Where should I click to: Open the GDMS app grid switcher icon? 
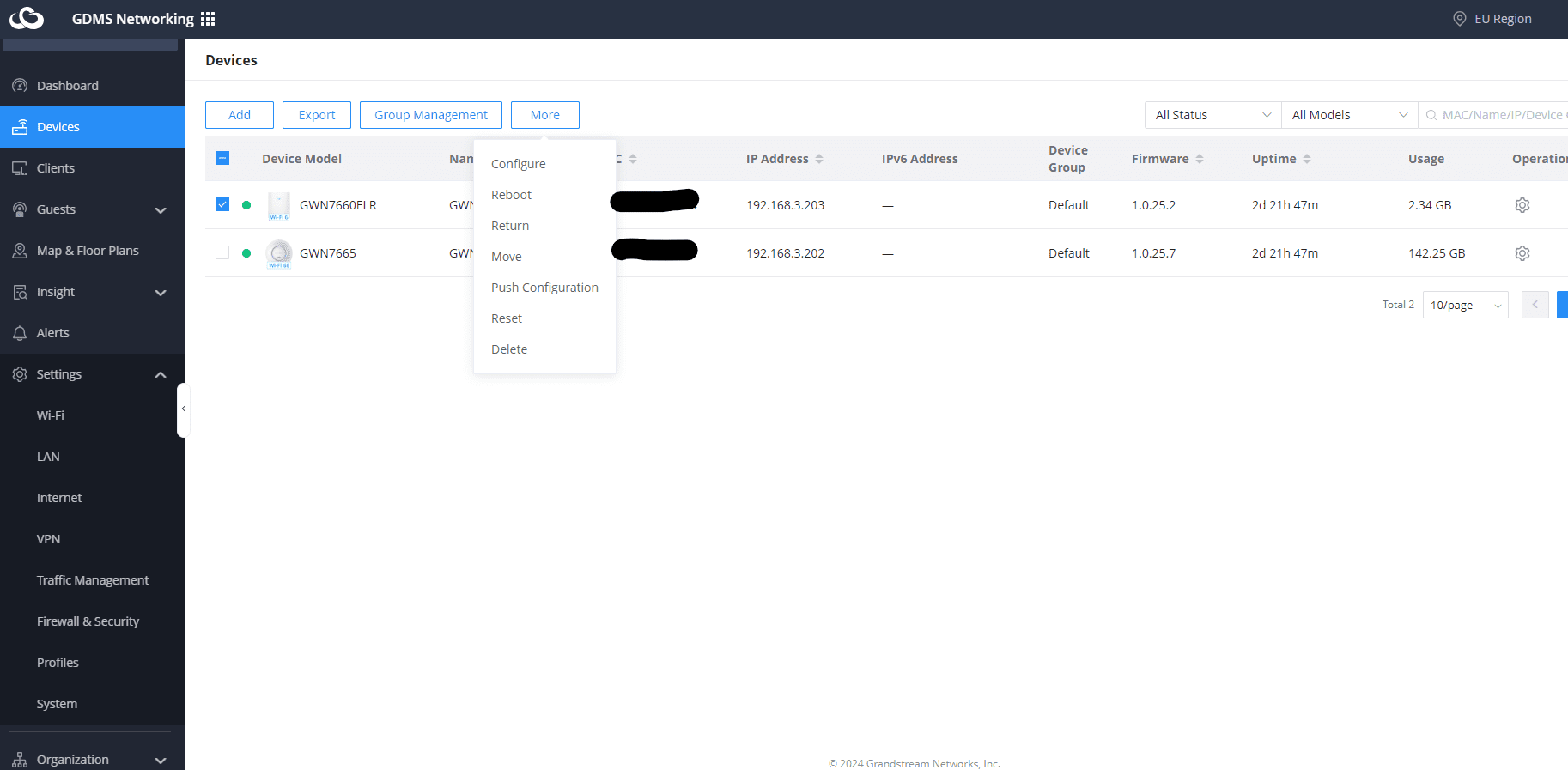tap(208, 19)
